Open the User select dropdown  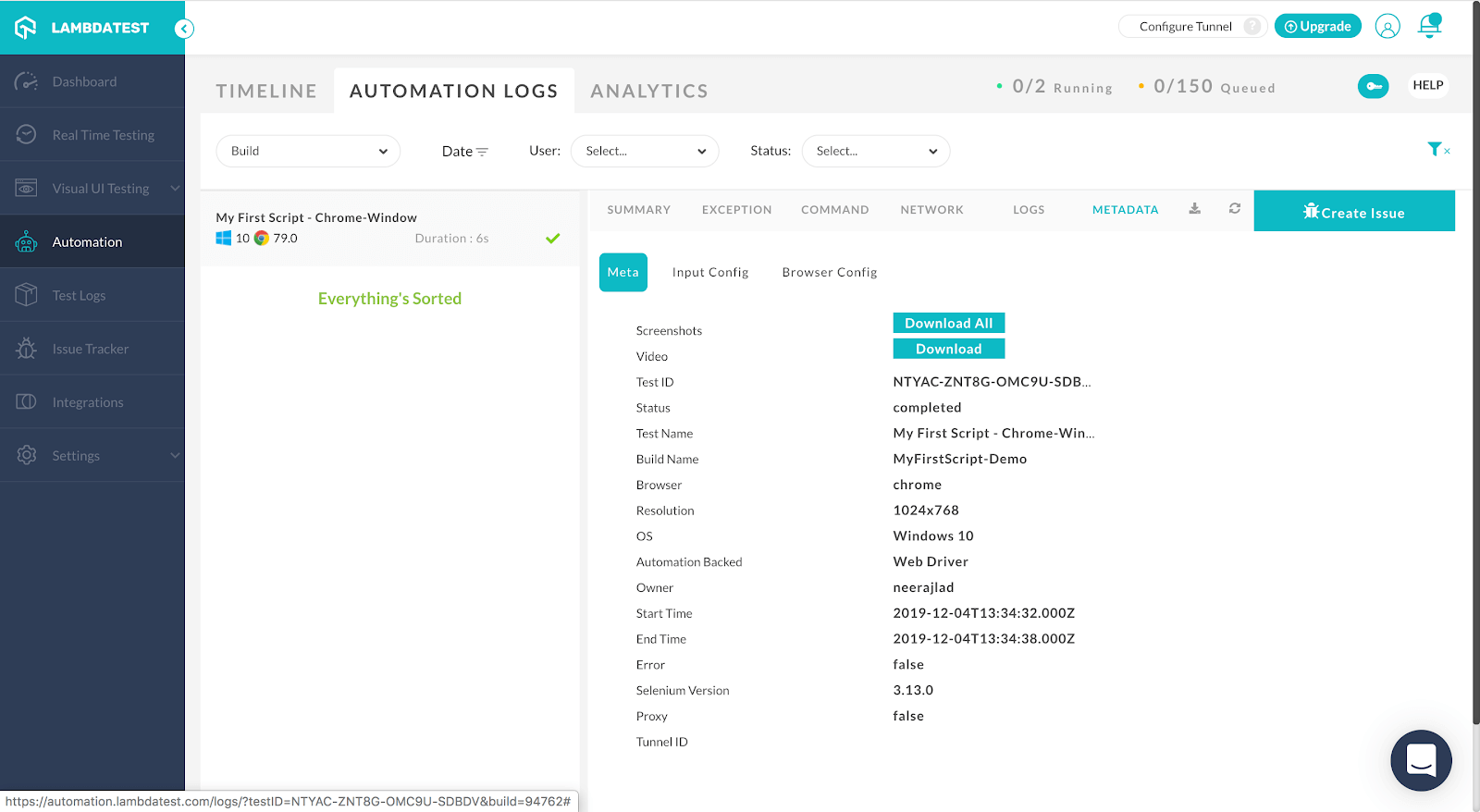pyautogui.click(x=645, y=151)
